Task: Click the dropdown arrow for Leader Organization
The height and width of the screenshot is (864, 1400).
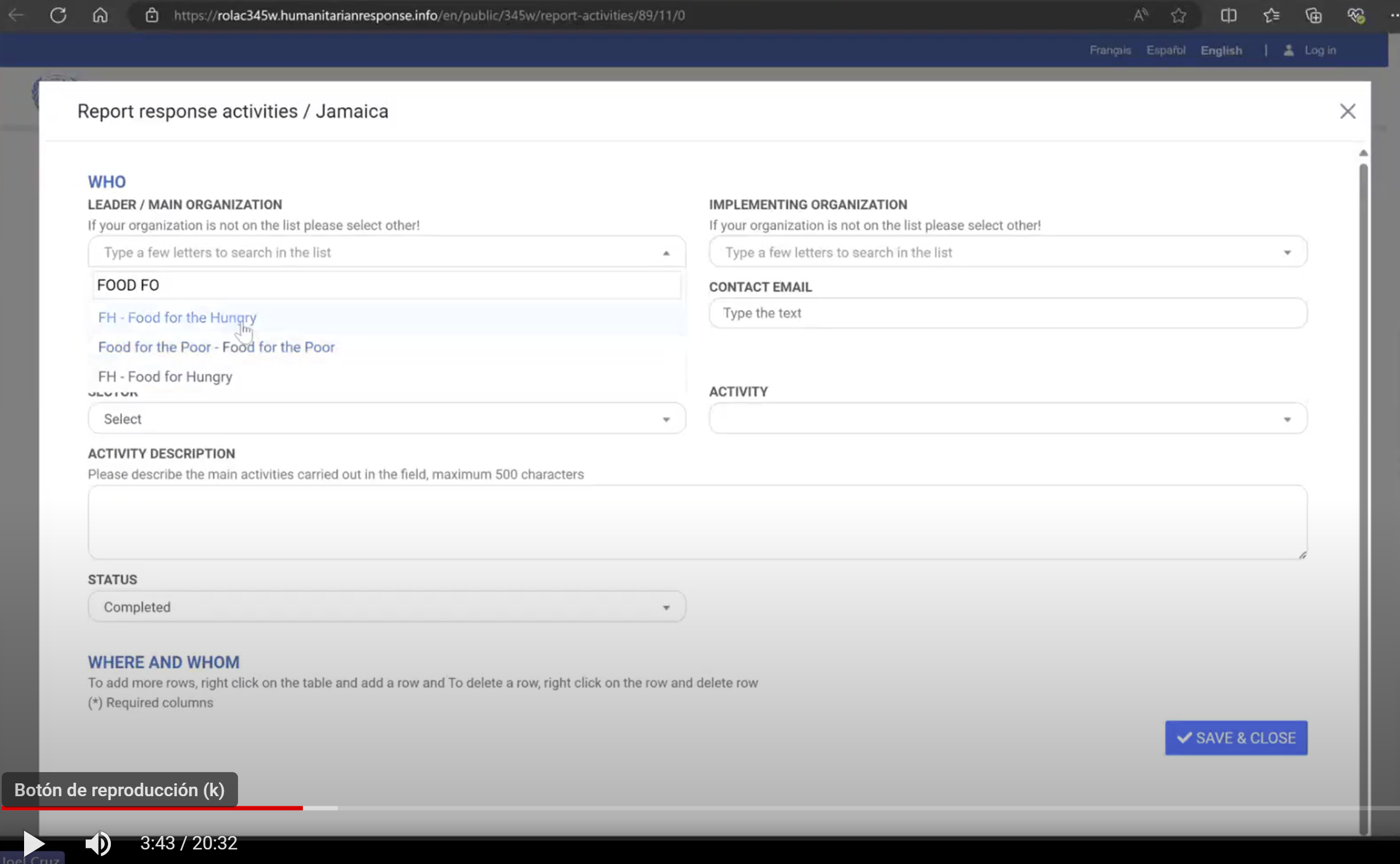Action: point(666,251)
